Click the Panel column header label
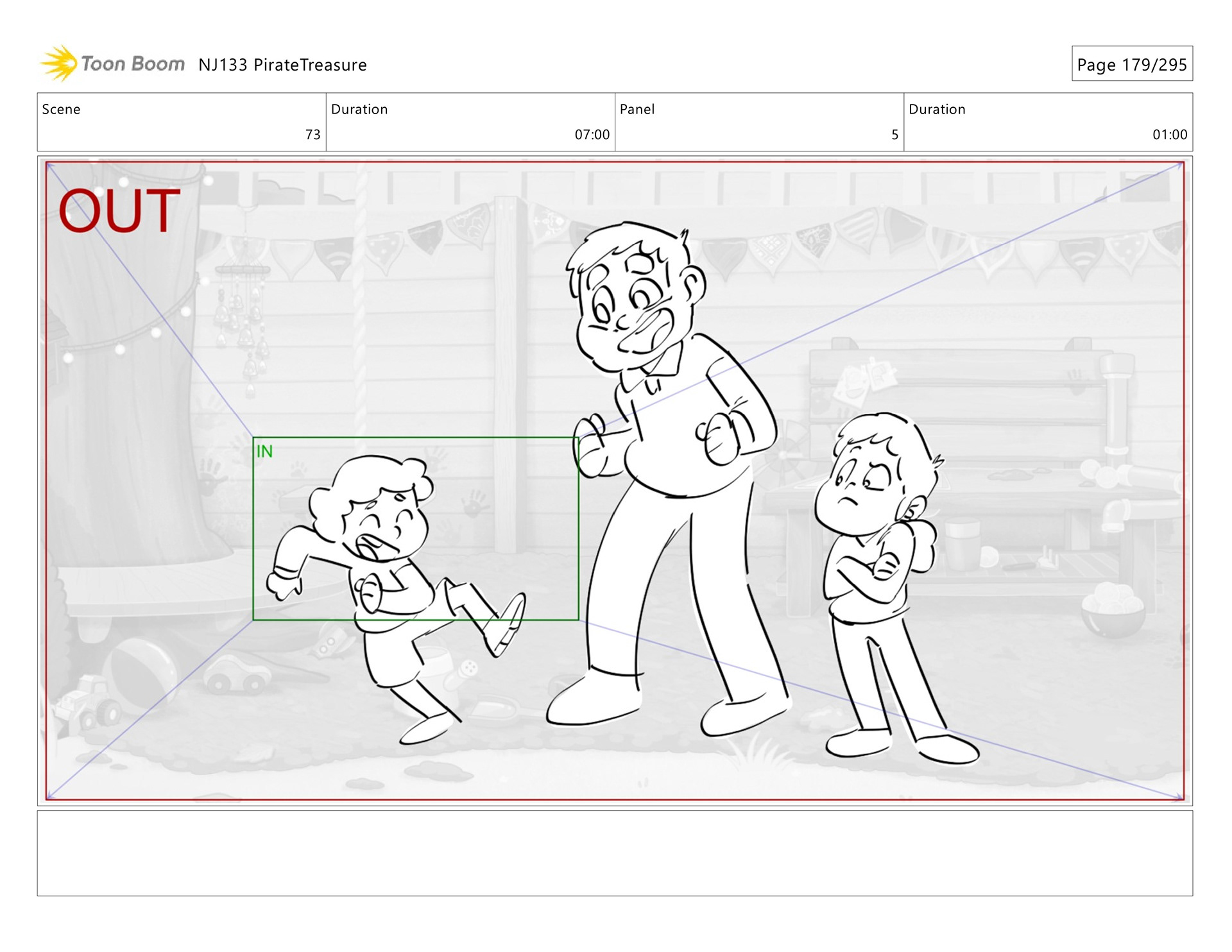Viewport: 1232px width, 952px height. click(x=637, y=110)
